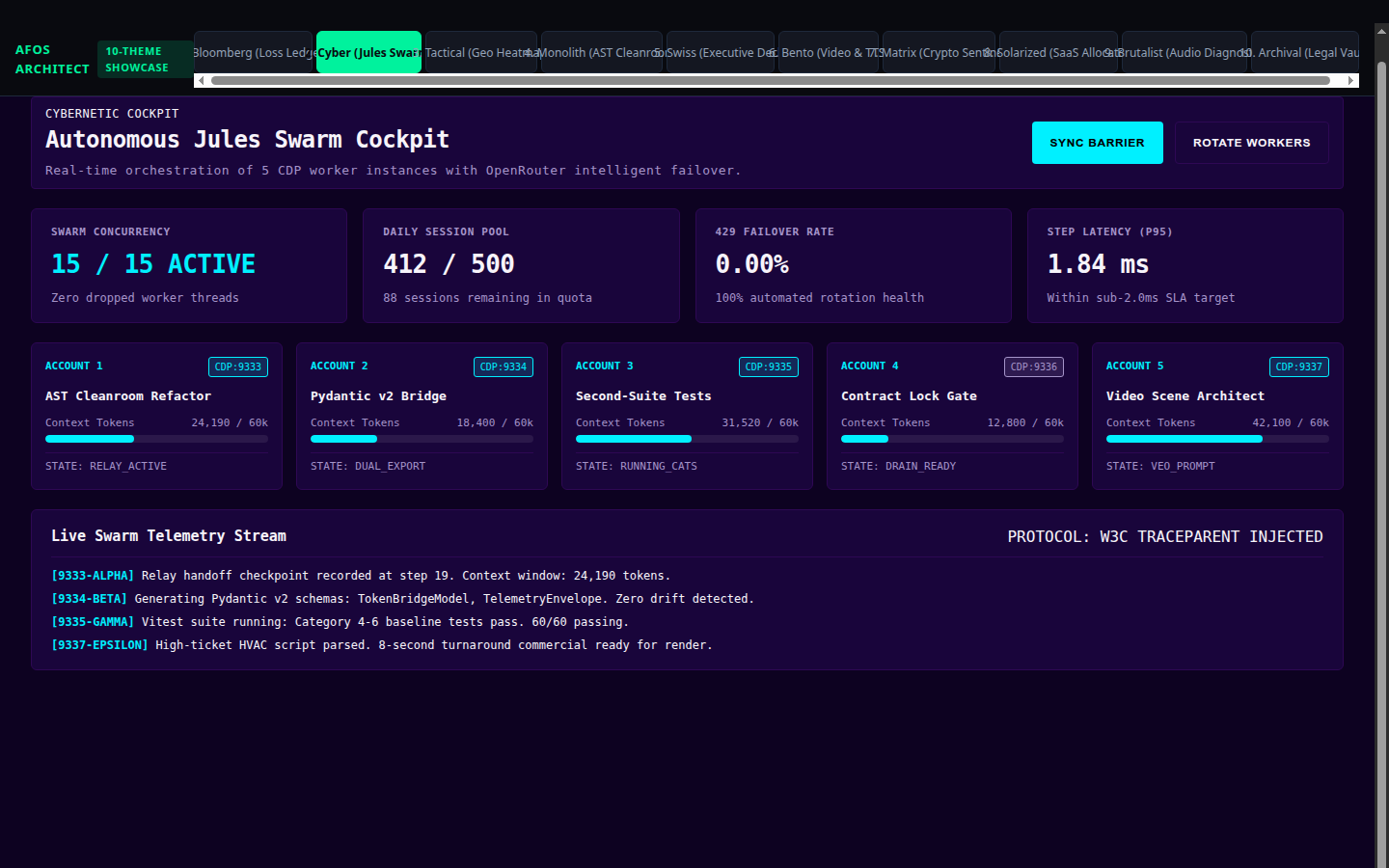Screen dimensions: 1389x868
Task: Click PROTOCOL: W3C TRACEPARENT INJECTED text
Action: click(x=1165, y=536)
